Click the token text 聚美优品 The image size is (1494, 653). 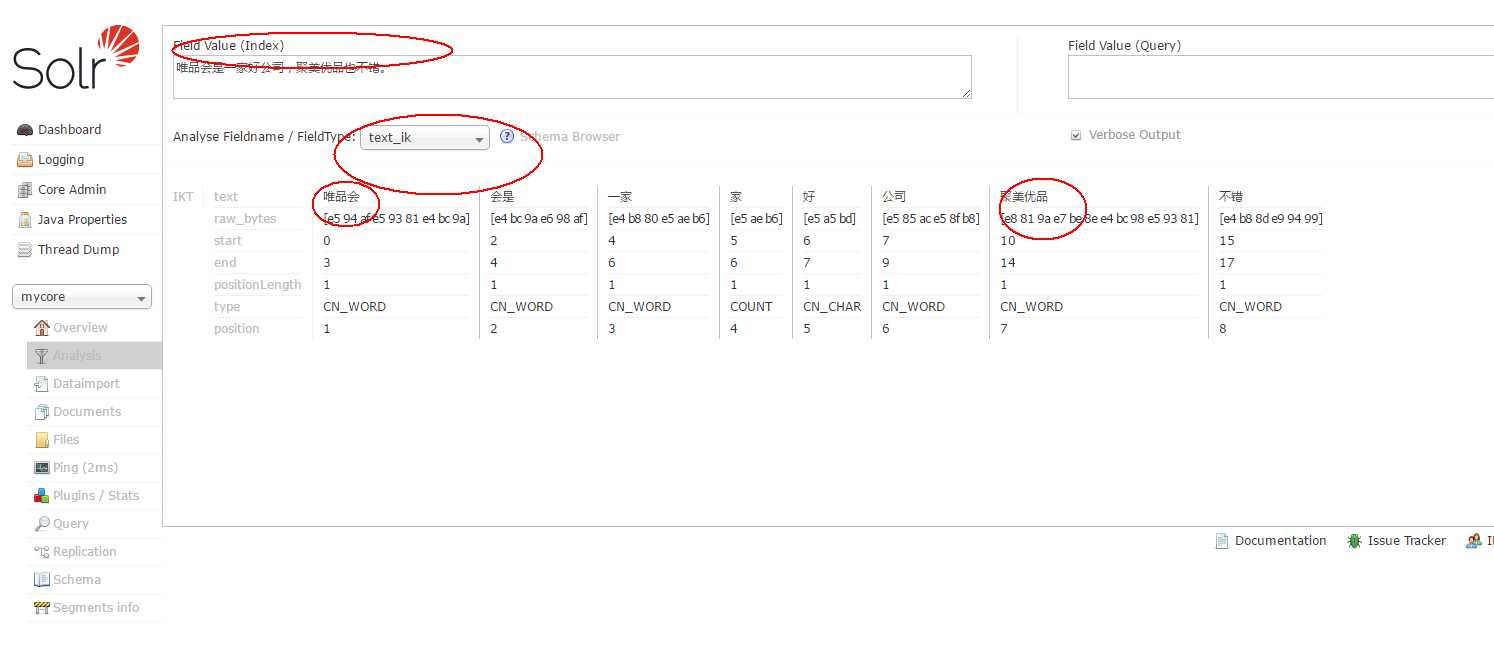click(1024, 197)
